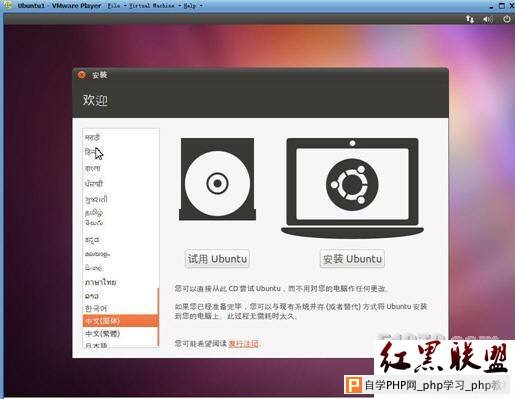This screenshot has width=515, height=399.
Task: Select ਪੰਜਾਬੀ in the language list
Action: (120, 184)
